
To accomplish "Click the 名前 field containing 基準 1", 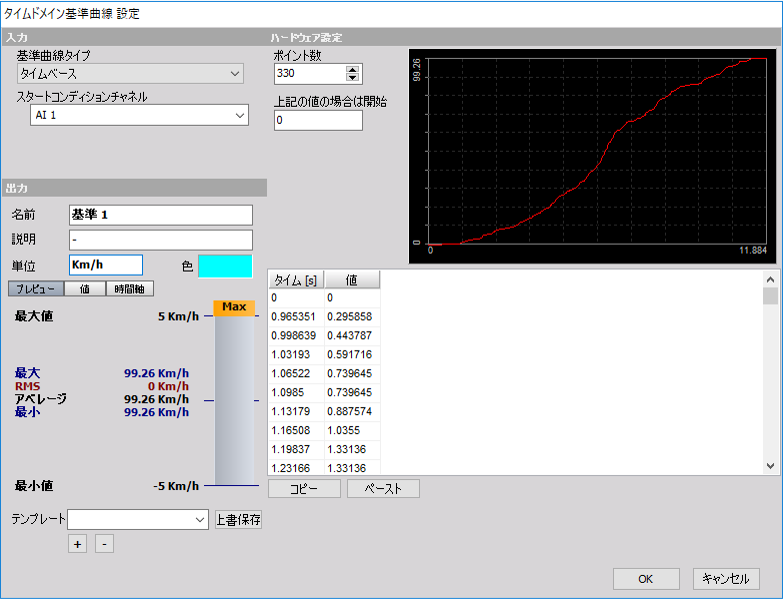I will tap(161, 215).
